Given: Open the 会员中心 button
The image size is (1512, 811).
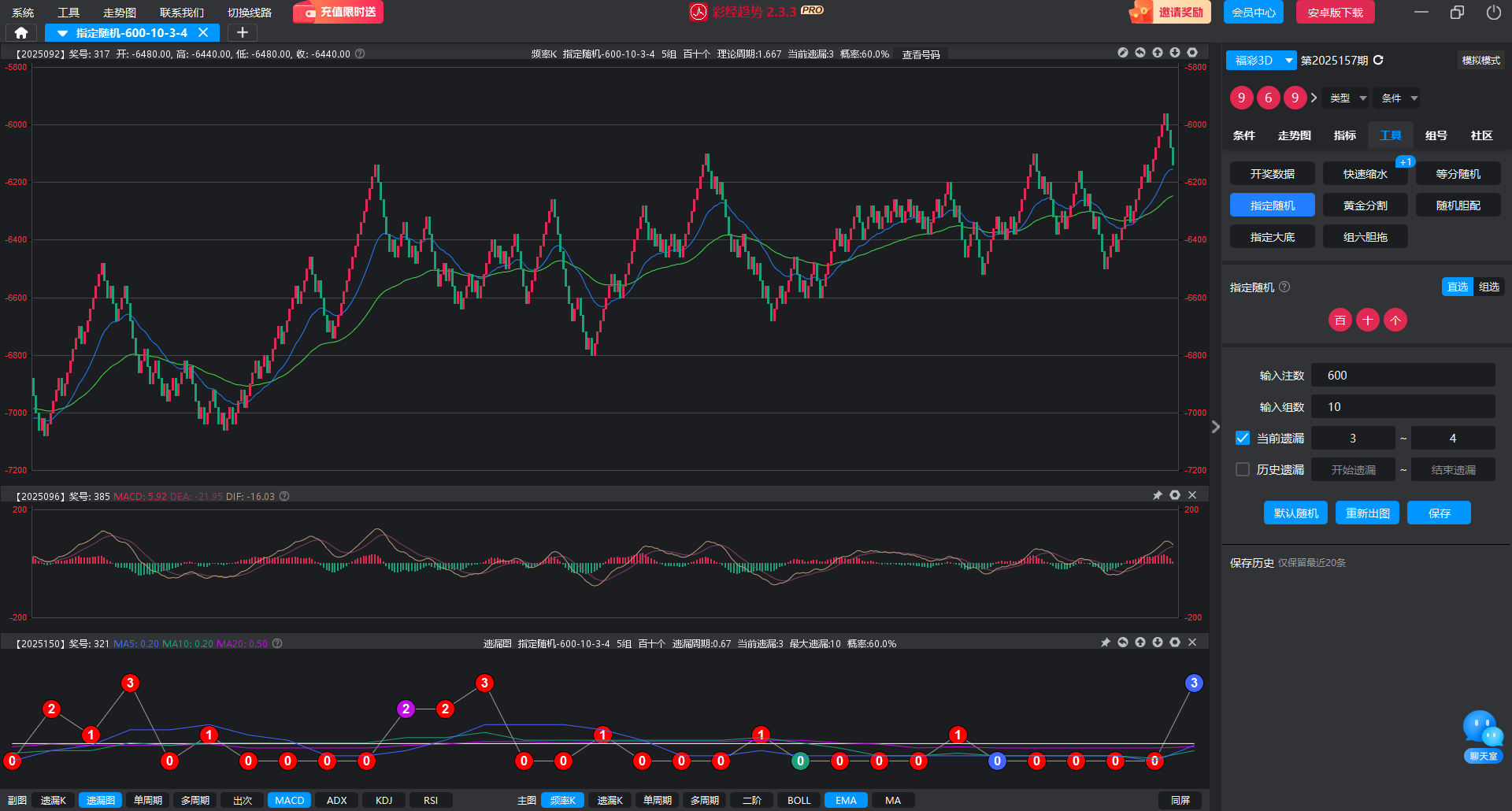Looking at the screenshot, I should coord(1253,12).
